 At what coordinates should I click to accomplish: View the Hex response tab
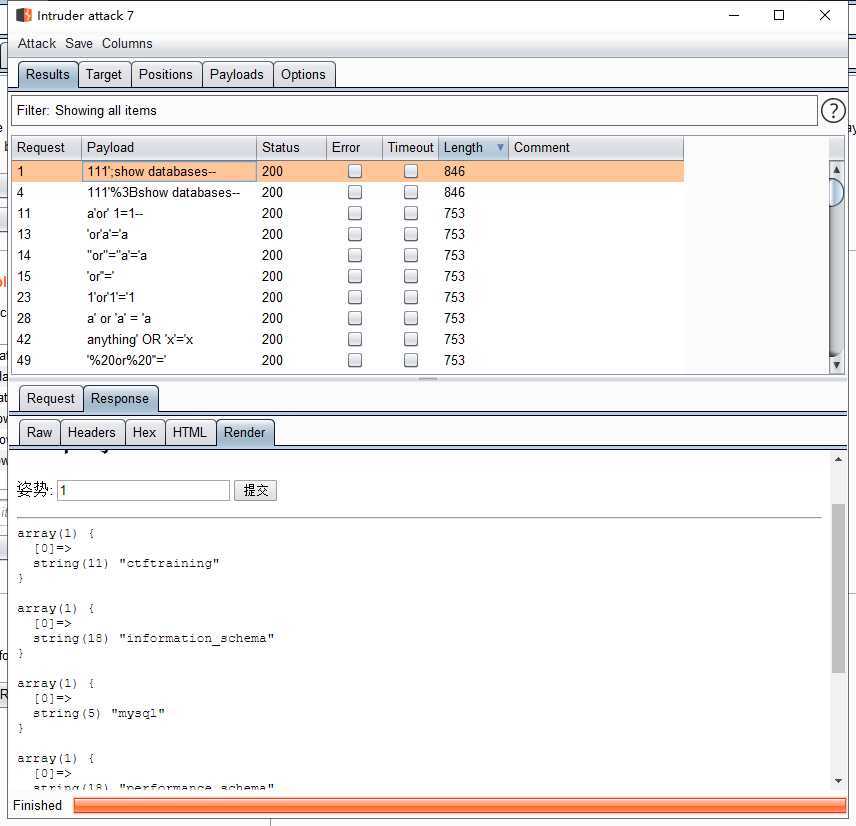[144, 433]
